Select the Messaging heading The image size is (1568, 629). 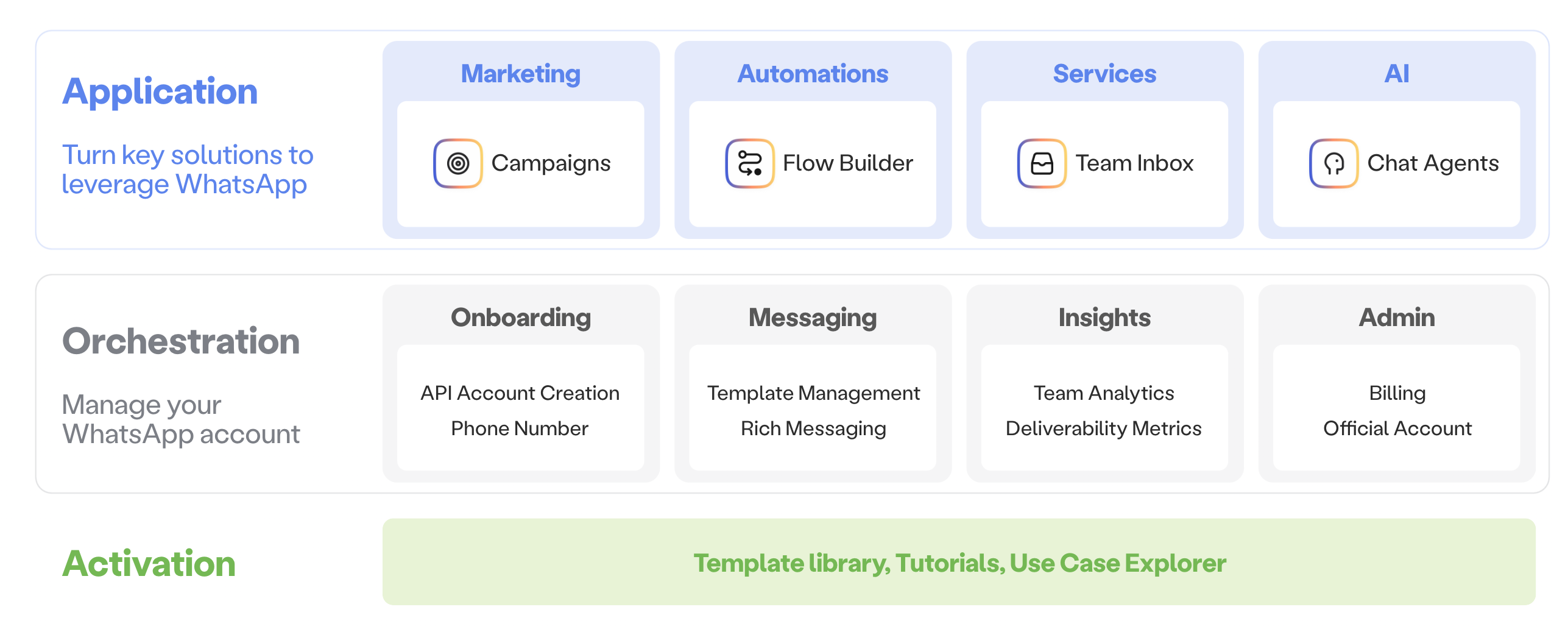pos(813,318)
